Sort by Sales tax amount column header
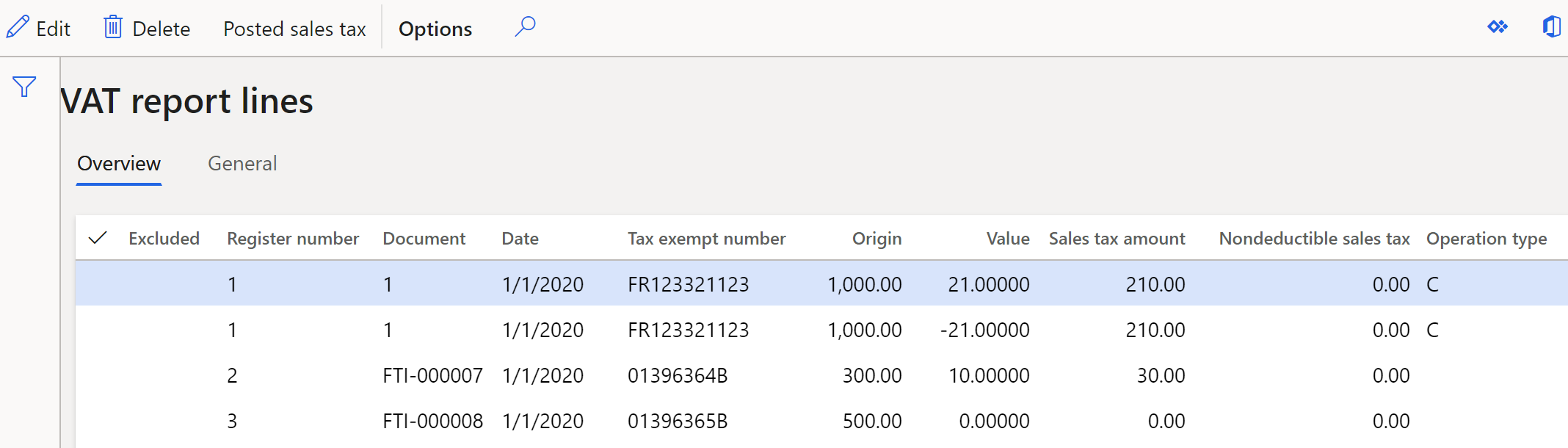The height and width of the screenshot is (448, 1568). 1117,238
